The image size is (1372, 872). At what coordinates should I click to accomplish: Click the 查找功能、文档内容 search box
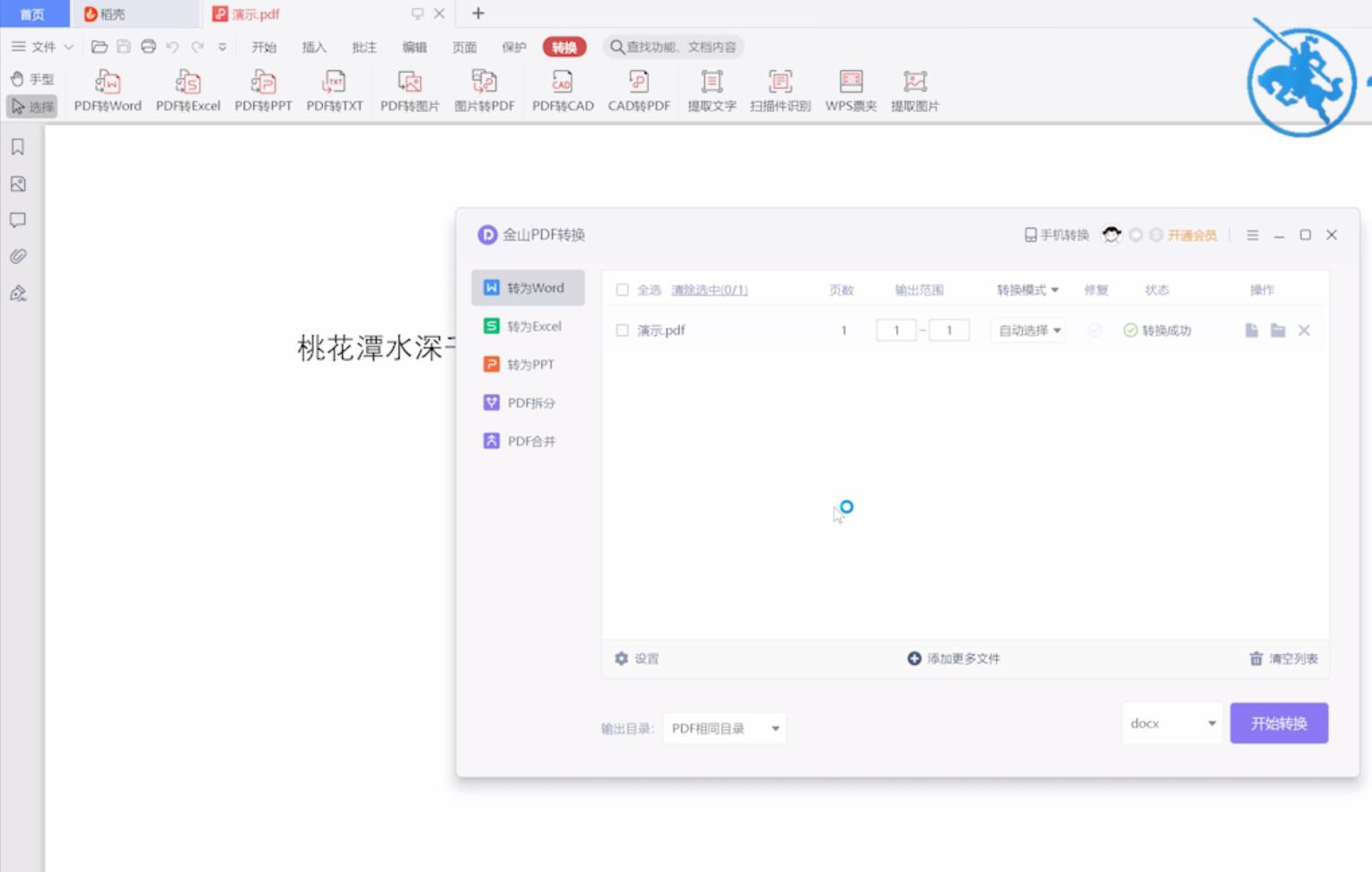(x=674, y=47)
